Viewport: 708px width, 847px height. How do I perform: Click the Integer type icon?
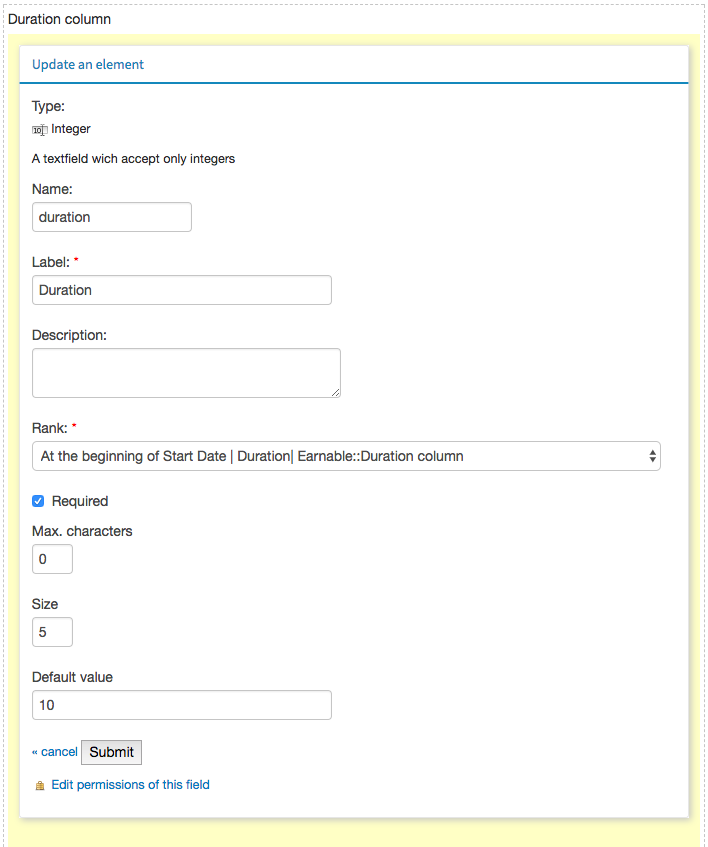39,130
